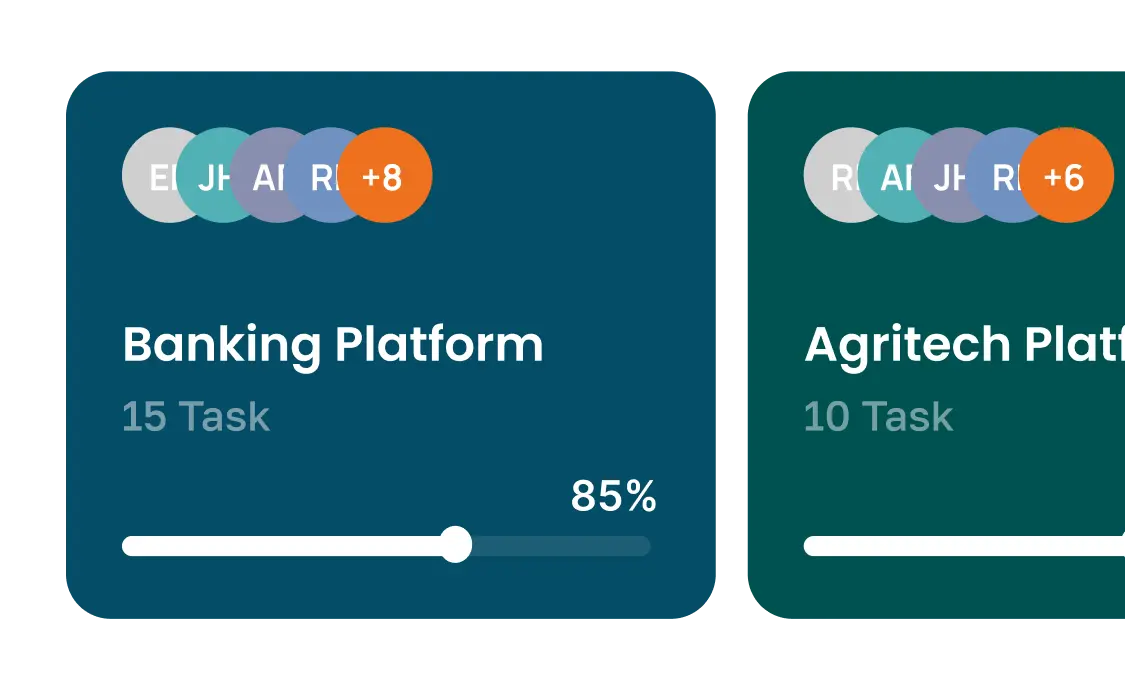Select the teal avatar on Agritech card
The height and width of the screenshot is (690, 1125).
888,177
